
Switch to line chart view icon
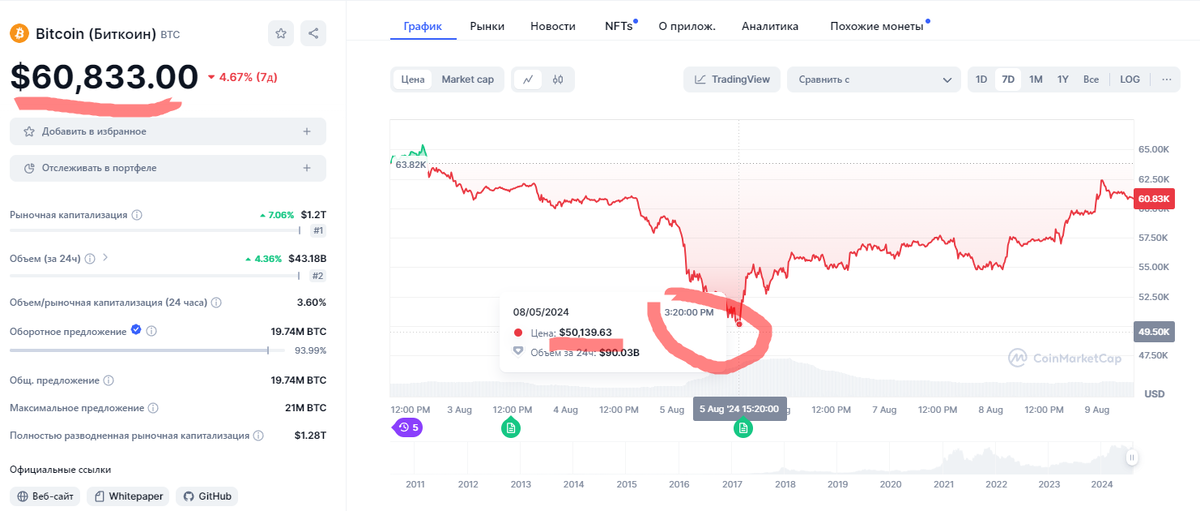click(x=527, y=79)
